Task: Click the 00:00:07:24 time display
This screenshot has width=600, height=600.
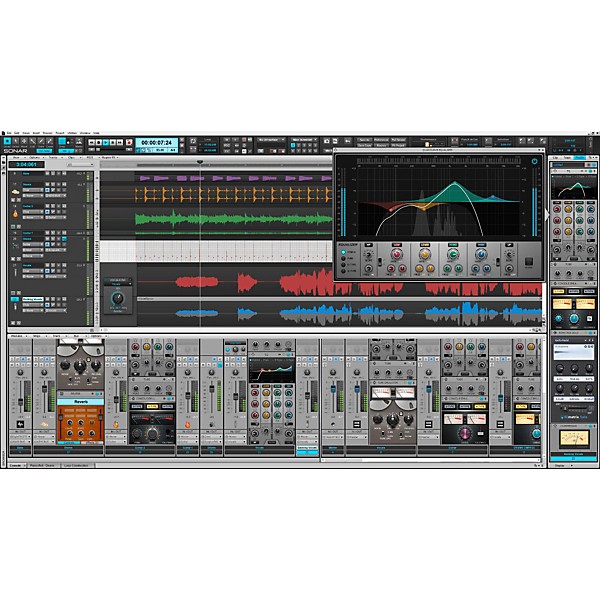Action: click(x=157, y=142)
